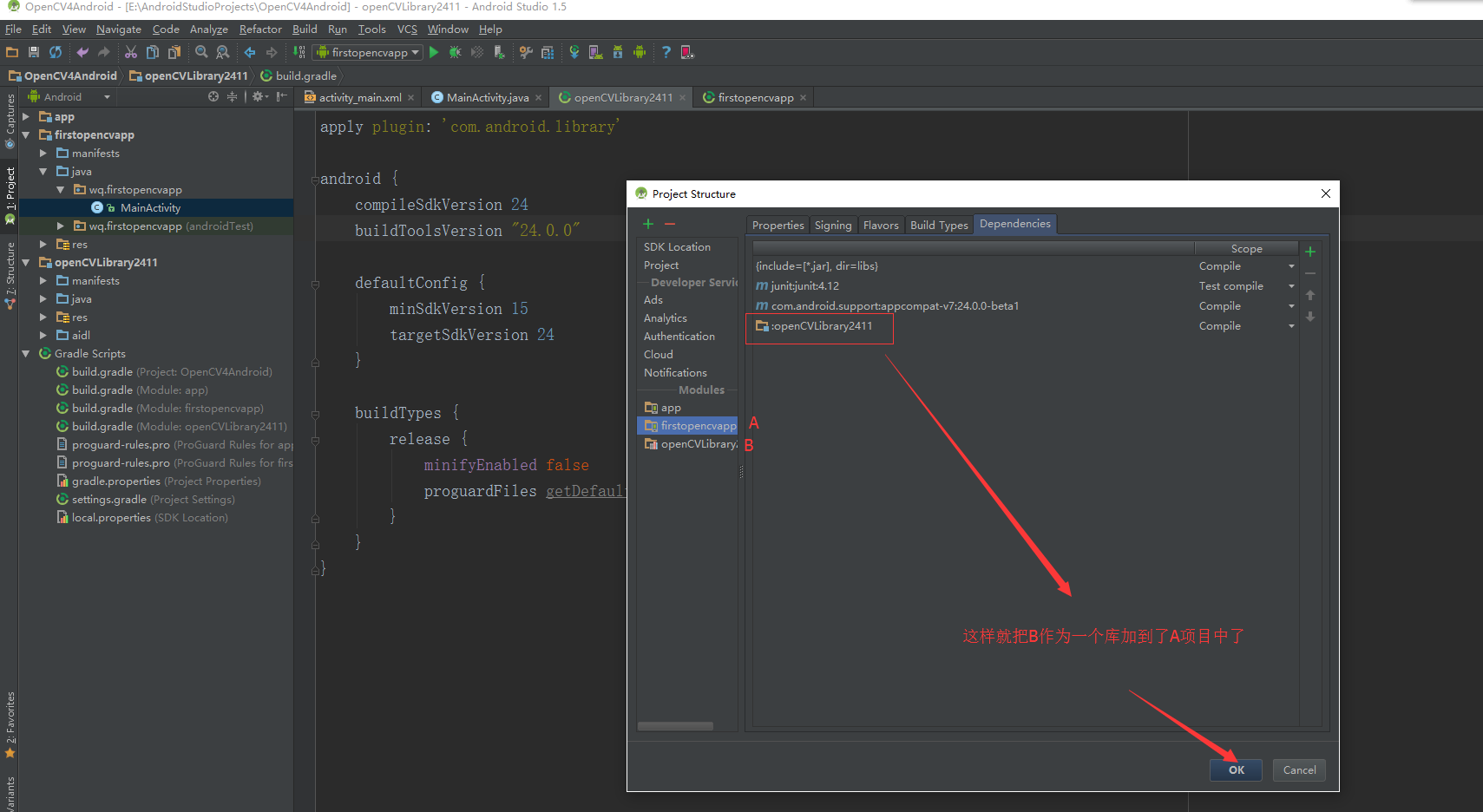Viewport: 1483px width, 812px height.
Task: Select MainActivity in the project tree
Action: (x=150, y=208)
